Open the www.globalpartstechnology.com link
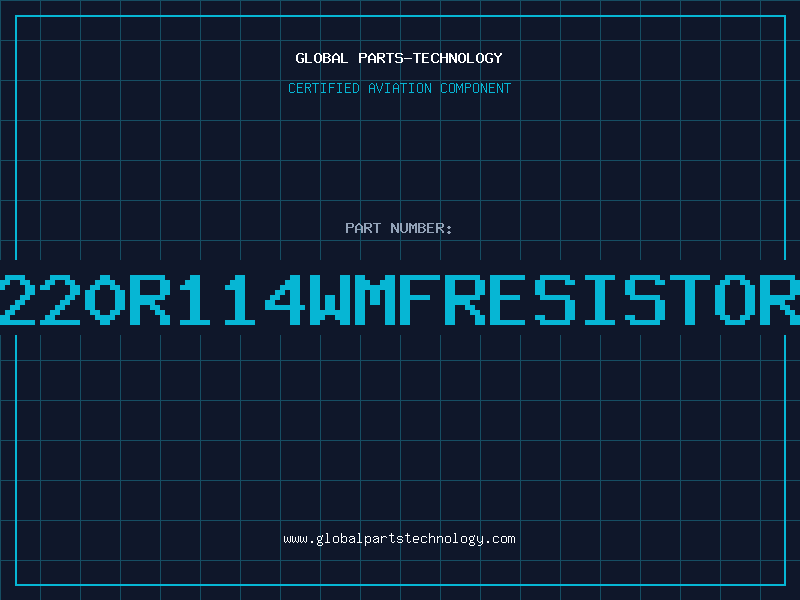This screenshot has height=600, width=800. click(x=399, y=539)
